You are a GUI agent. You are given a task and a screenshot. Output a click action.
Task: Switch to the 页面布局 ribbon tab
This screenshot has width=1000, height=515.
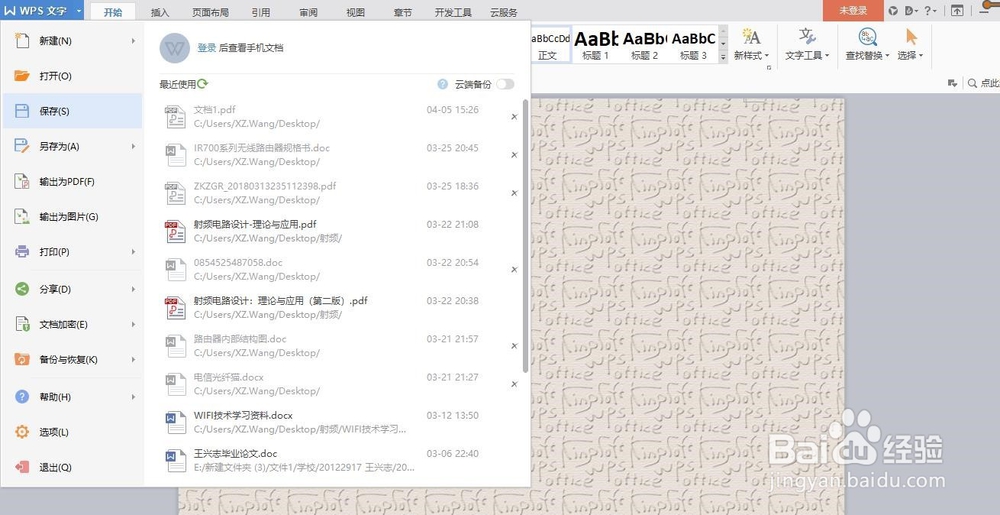pos(210,12)
